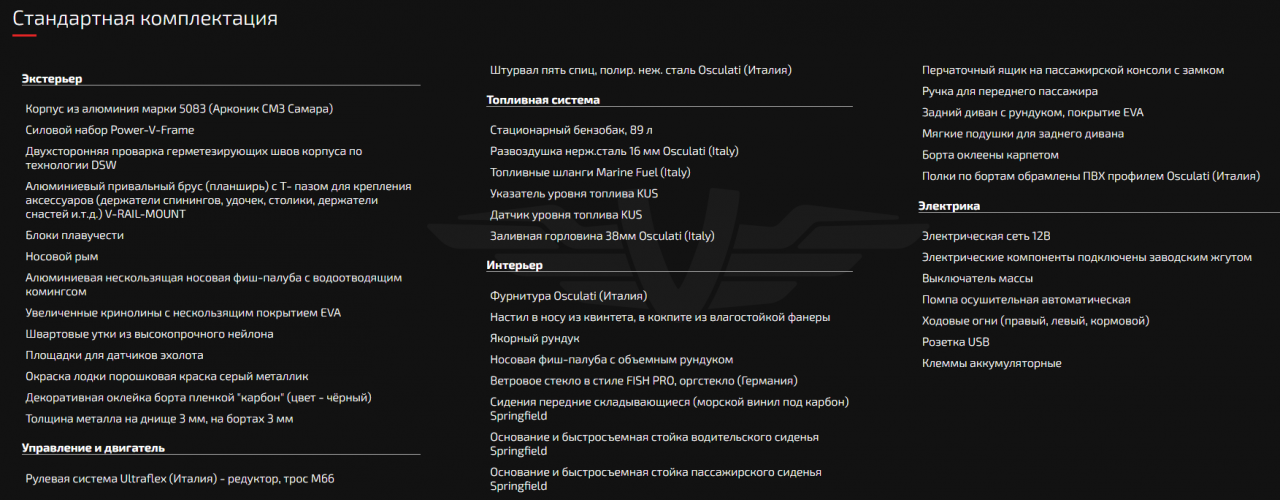Click "Фурнитура Osculati (Италия)" entry
Screen dimensions: 1280x500
[x=569, y=296]
